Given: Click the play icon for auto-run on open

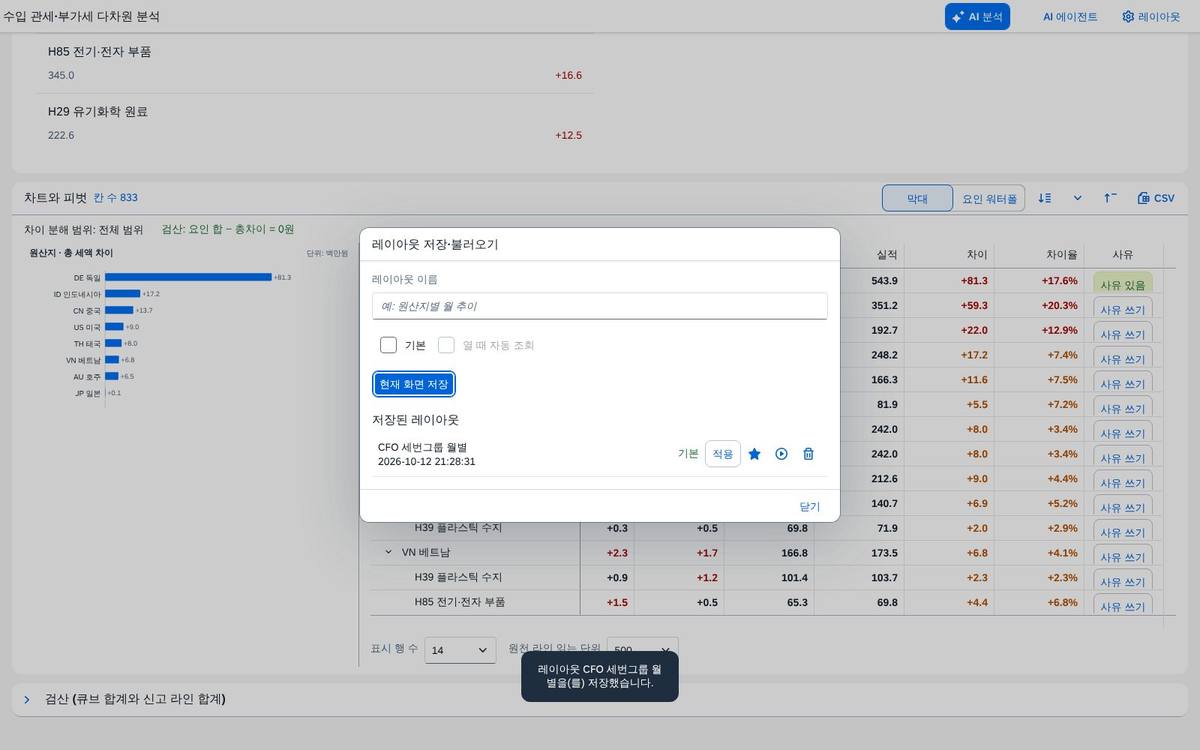Looking at the screenshot, I should [x=782, y=454].
